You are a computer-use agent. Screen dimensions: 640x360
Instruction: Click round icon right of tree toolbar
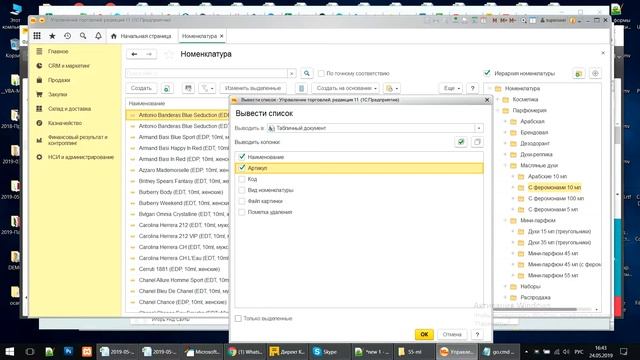pyautogui.click(x=595, y=73)
